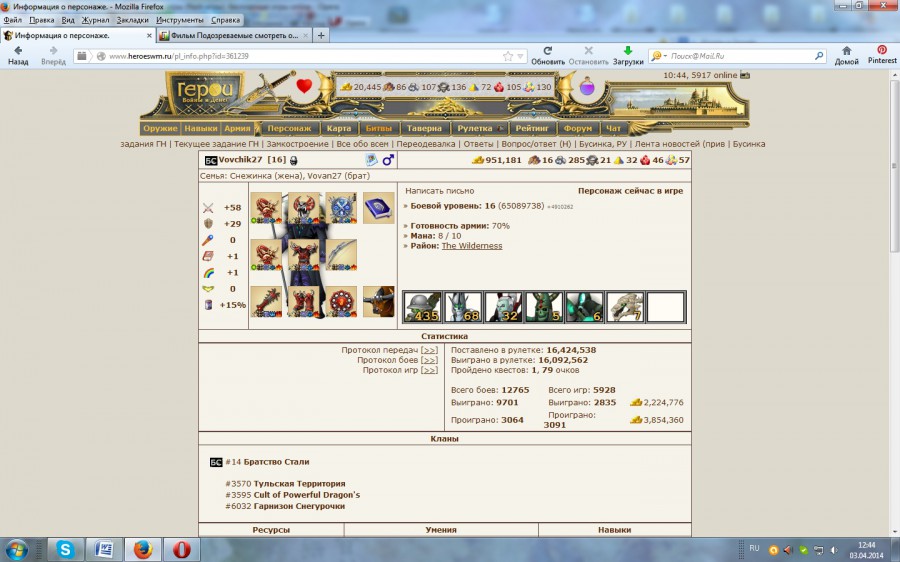Screen dimensions: 900x562
Task: Click the army unit with count 435
Action: 422,307
